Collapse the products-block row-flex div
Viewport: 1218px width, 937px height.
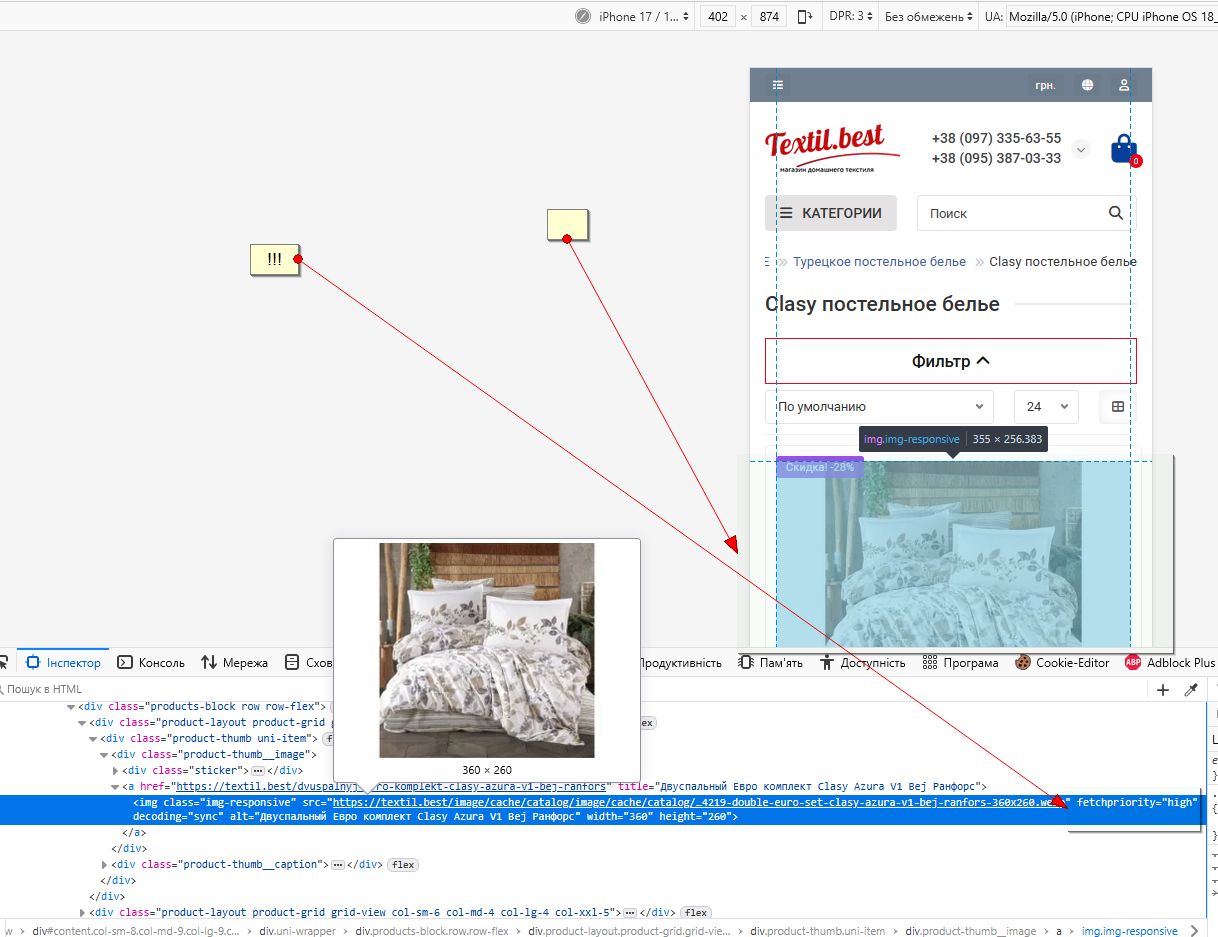click(x=72, y=707)
